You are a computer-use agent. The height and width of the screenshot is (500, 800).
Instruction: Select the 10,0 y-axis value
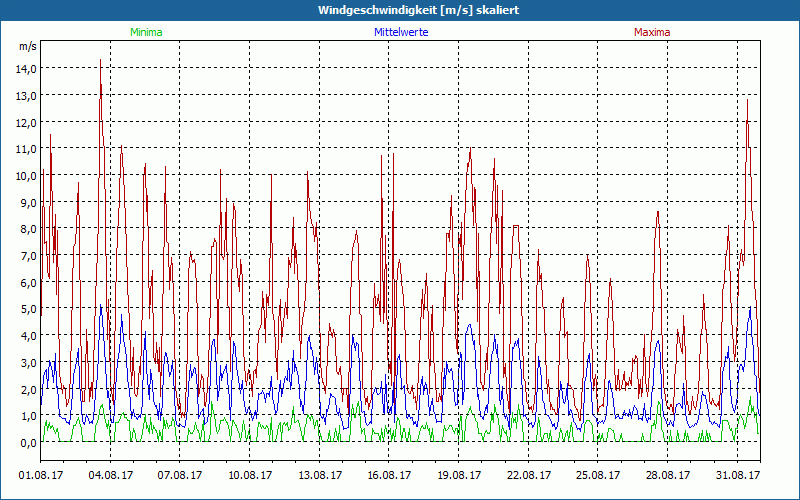(x=26, y=176)
